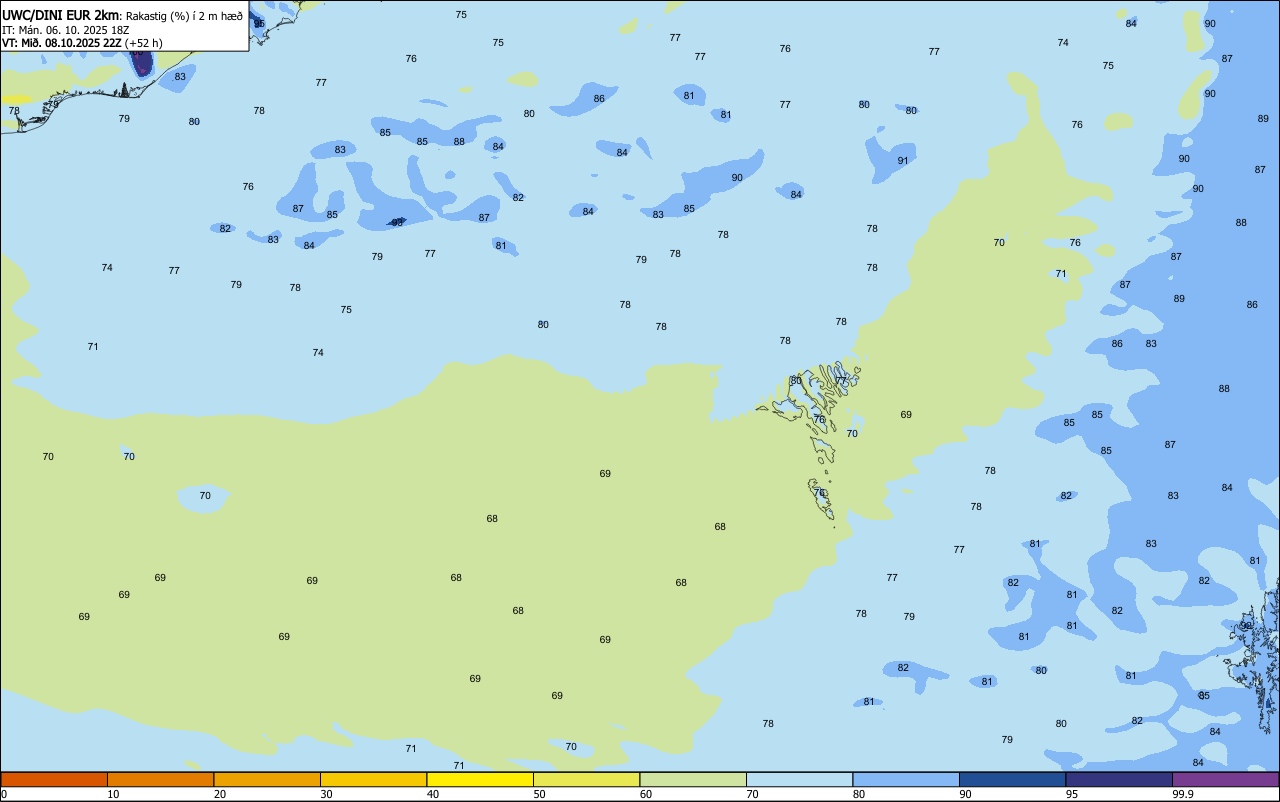
Task: Click the dark orange 0–10 legend swatch
Action: (54, 779)
